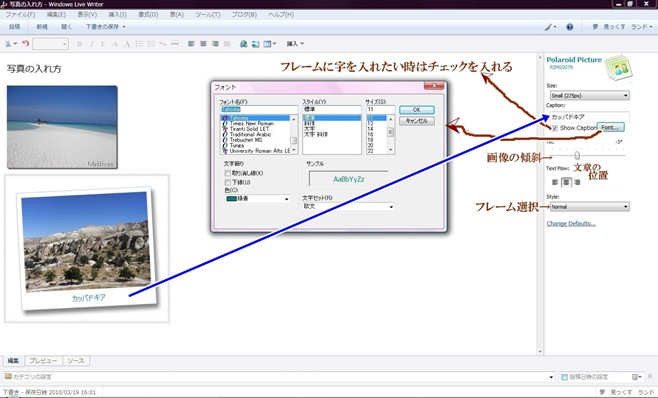
Task: Expand the 挿入 dropdown in toolbar
Action: [x=295, y=44]
